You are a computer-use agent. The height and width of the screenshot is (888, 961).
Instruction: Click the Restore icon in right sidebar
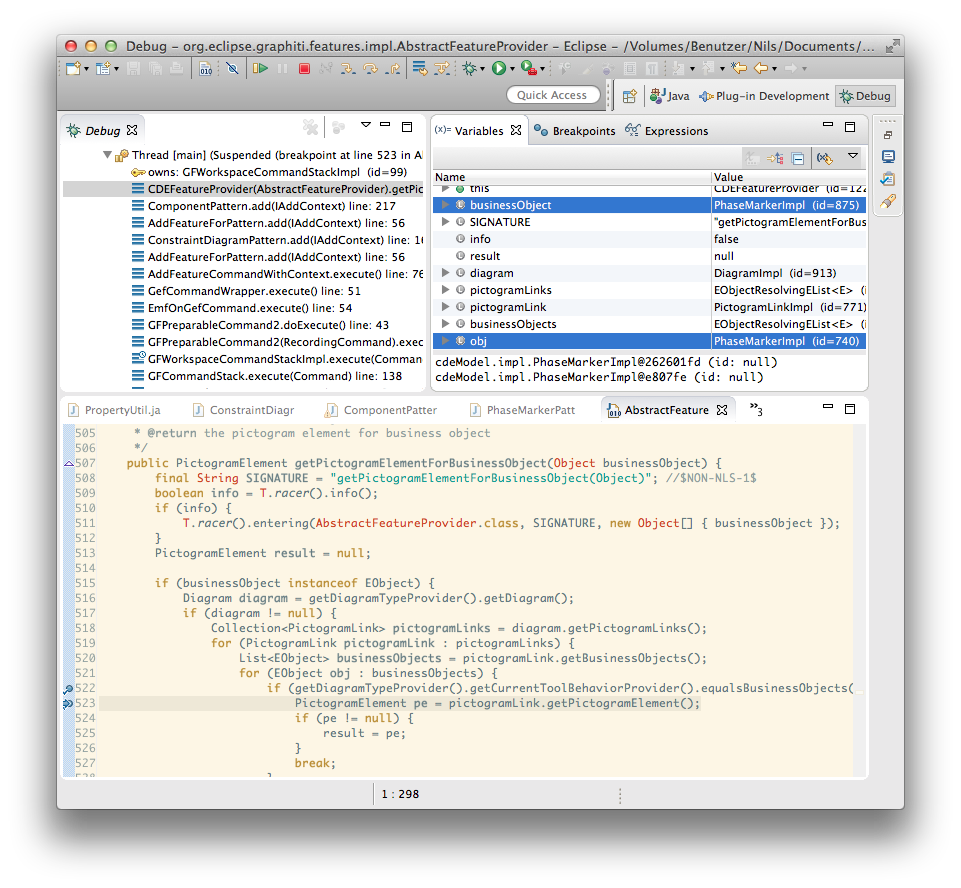[888, 135]
